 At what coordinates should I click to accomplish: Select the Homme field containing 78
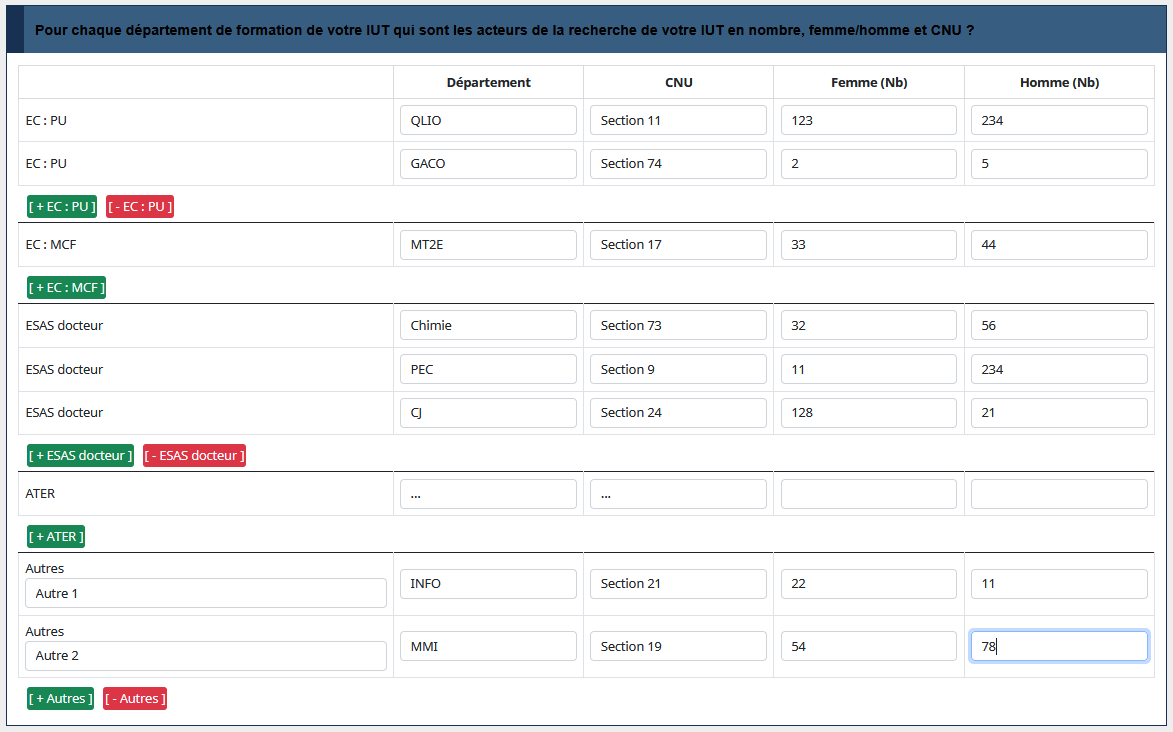click(x=1059, y=647)
